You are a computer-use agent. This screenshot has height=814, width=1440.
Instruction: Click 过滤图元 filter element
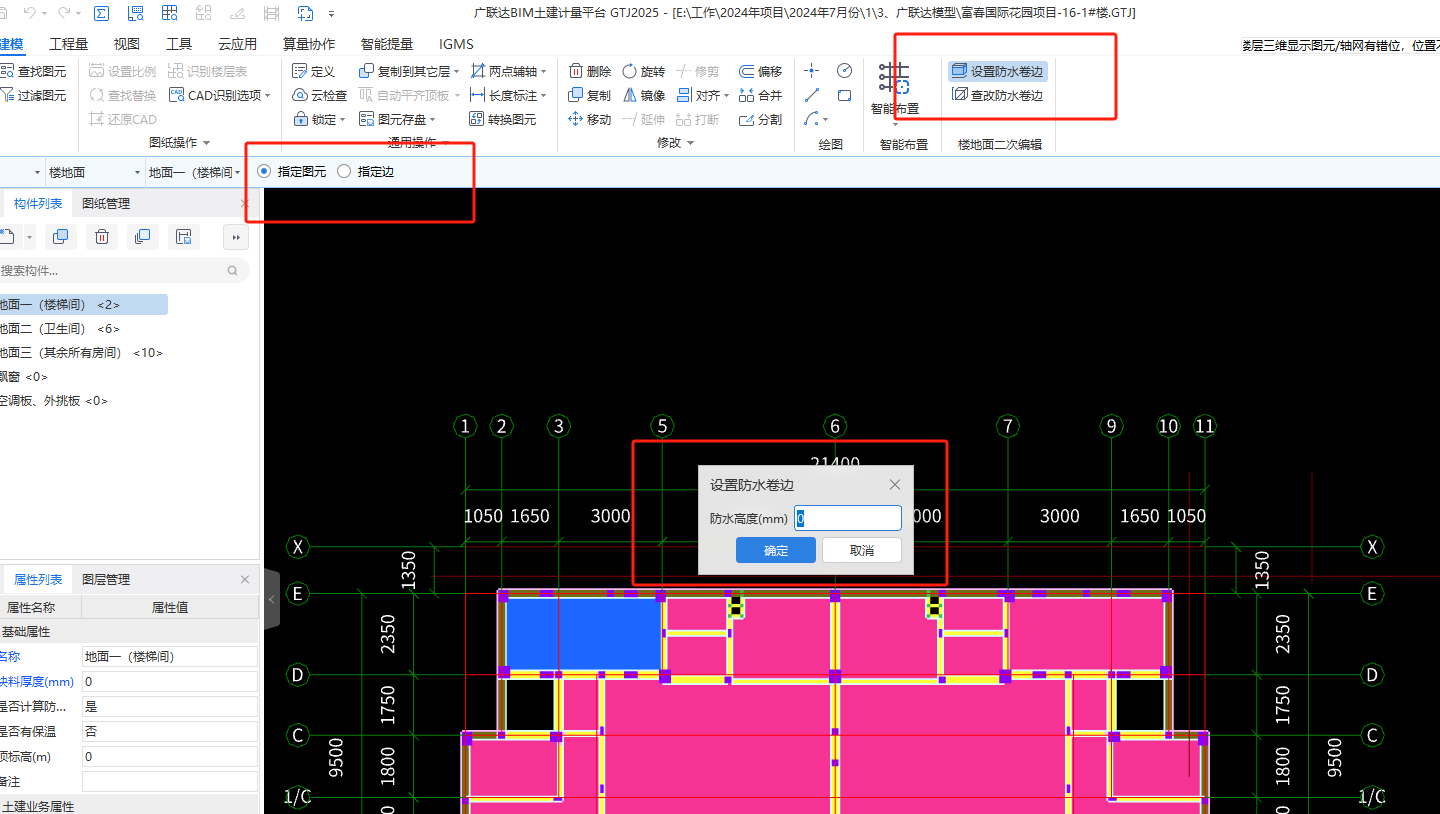tap(33, 95)
